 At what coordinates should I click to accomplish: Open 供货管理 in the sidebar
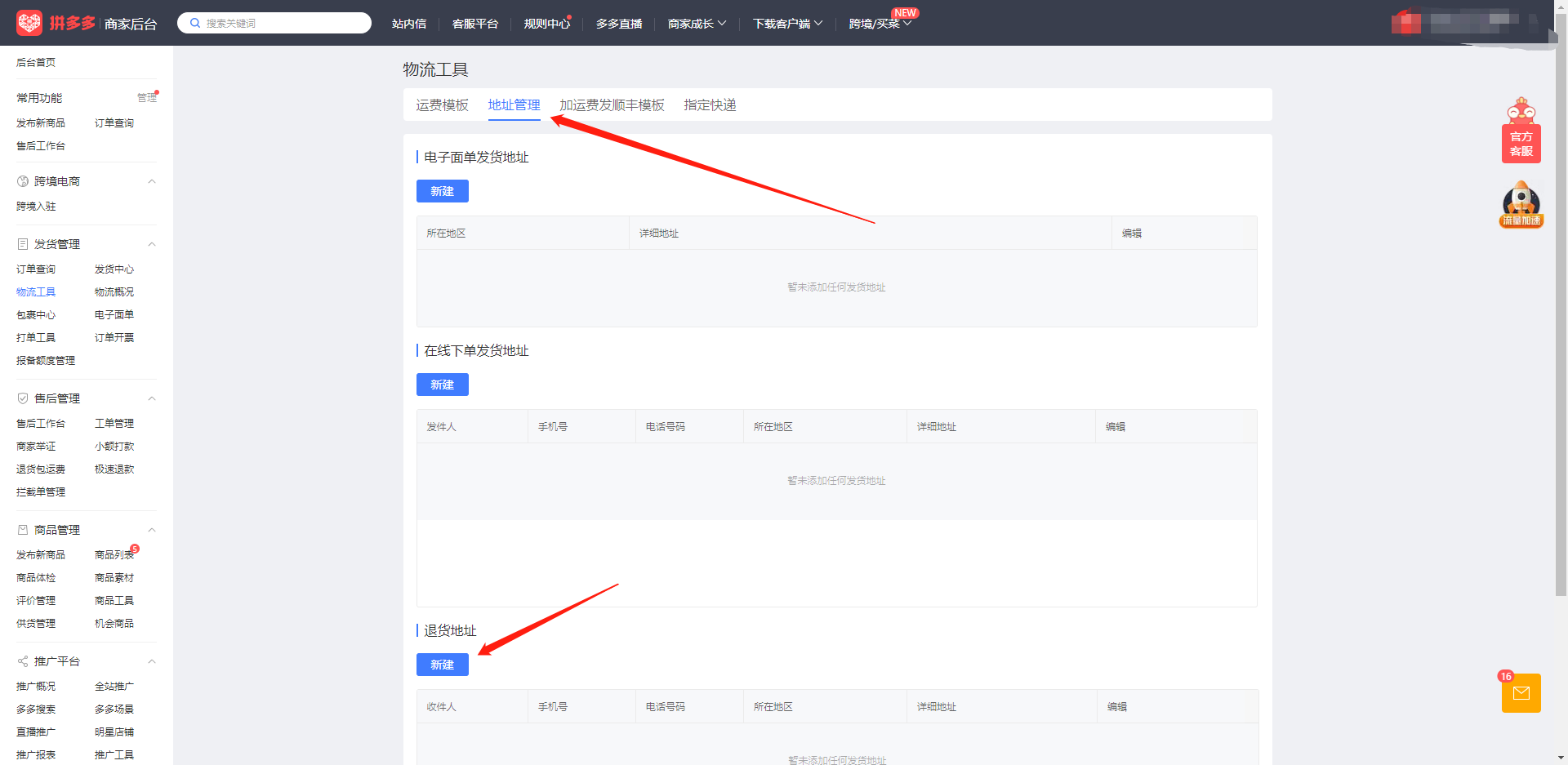(36, 624)
